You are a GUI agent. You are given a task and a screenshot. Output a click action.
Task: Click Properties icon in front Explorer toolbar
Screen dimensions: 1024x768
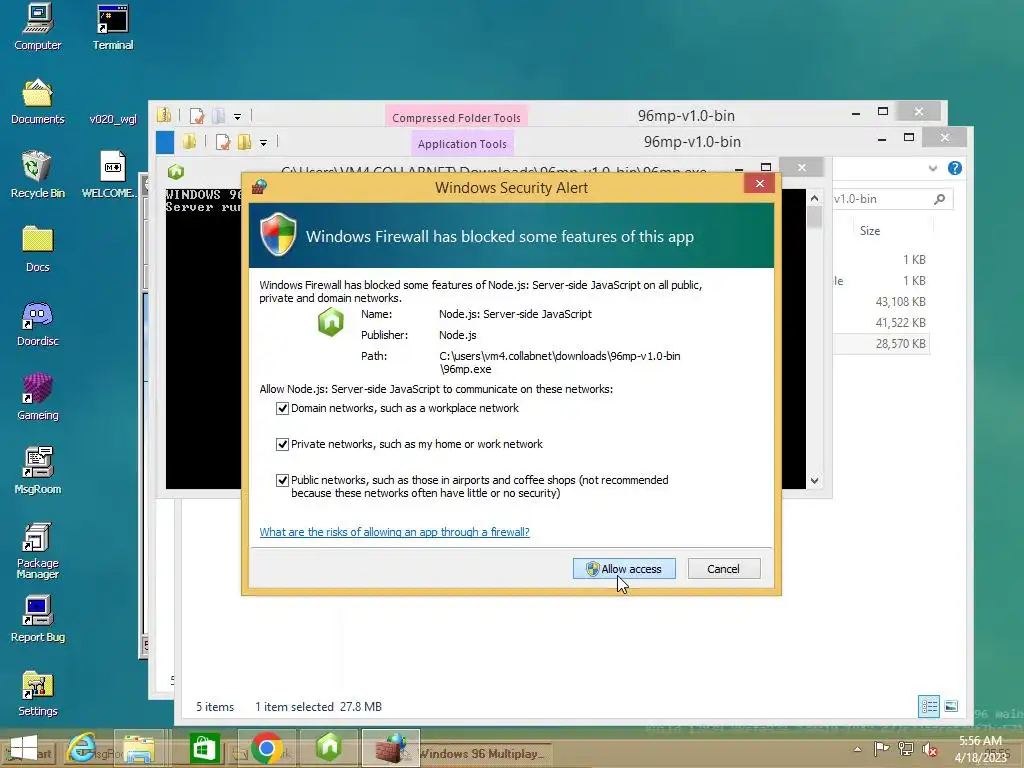tap(223, 142)
